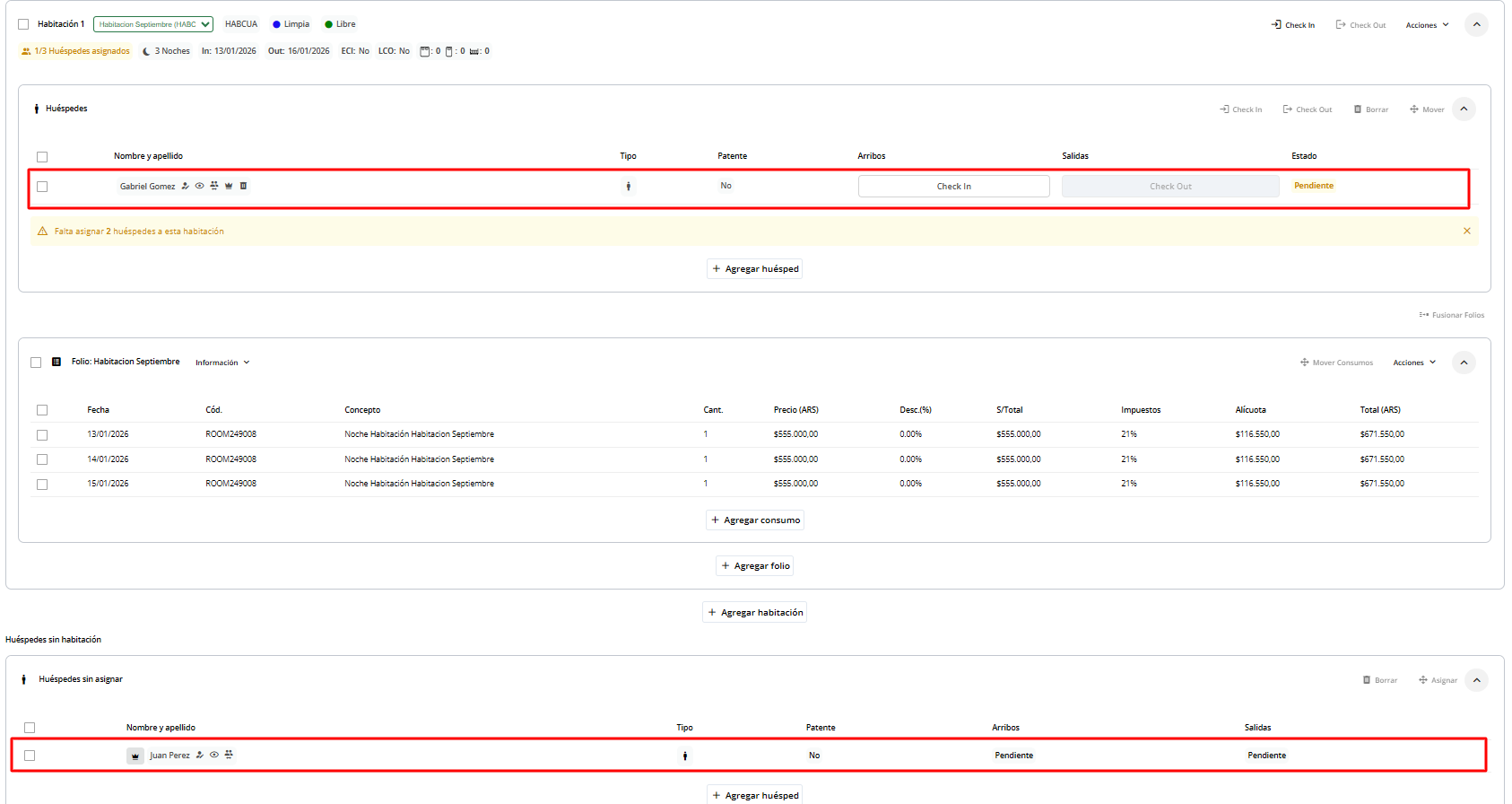Click the crown icon next to Gabriel Gomez
Screen dimensions: 1512x804
tap(229, 186)
